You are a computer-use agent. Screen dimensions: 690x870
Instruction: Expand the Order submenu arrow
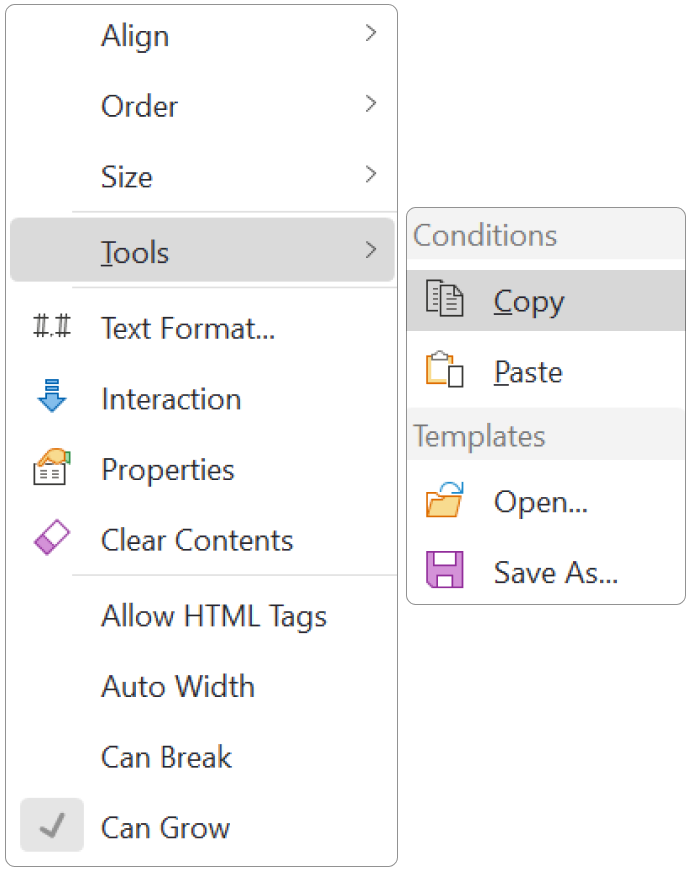pos(371,104)
